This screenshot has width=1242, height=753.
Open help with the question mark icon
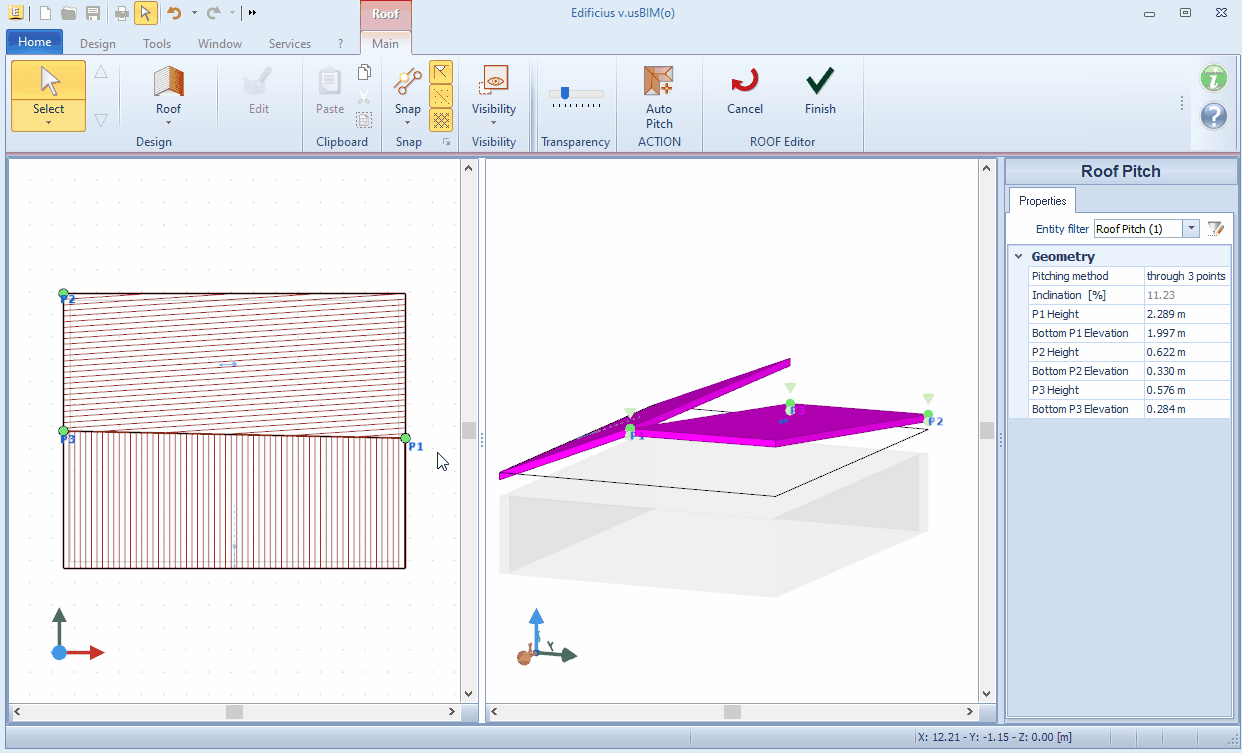[1213, 116]
